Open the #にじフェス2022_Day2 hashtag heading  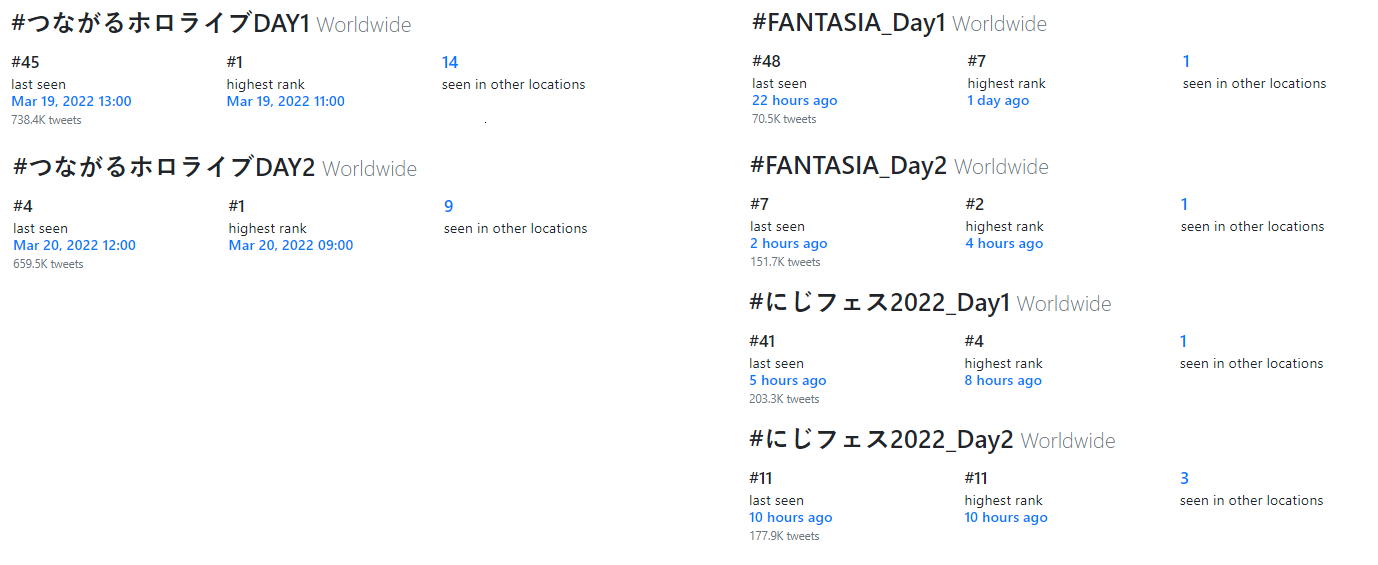coord(881,440)
